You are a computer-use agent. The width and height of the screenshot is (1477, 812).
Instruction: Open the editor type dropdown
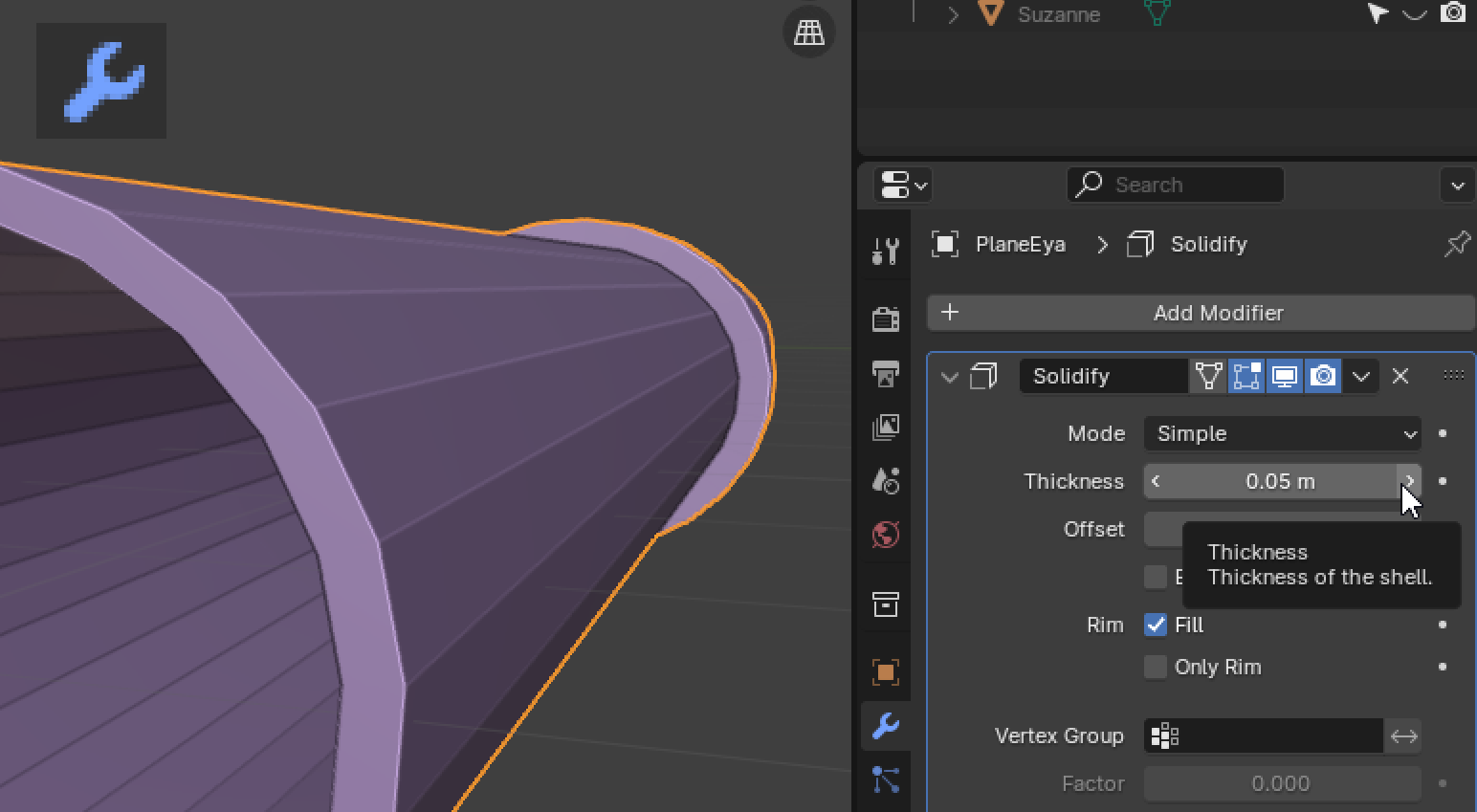point(904,185)
